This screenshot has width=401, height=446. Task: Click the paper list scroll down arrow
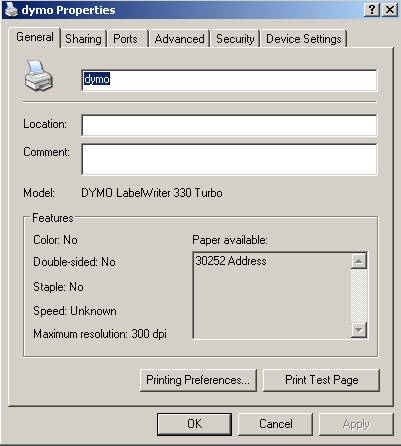point(359,330)
